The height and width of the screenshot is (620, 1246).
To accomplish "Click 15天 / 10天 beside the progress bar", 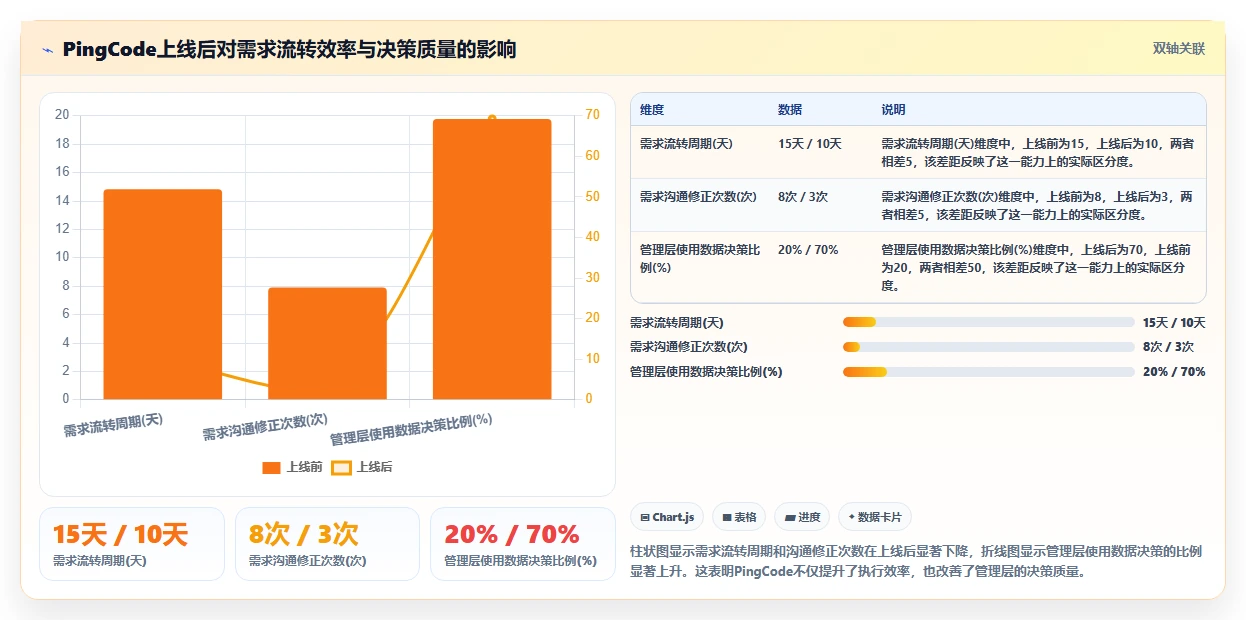I will pyautogui.click(x=1174, y=322).
